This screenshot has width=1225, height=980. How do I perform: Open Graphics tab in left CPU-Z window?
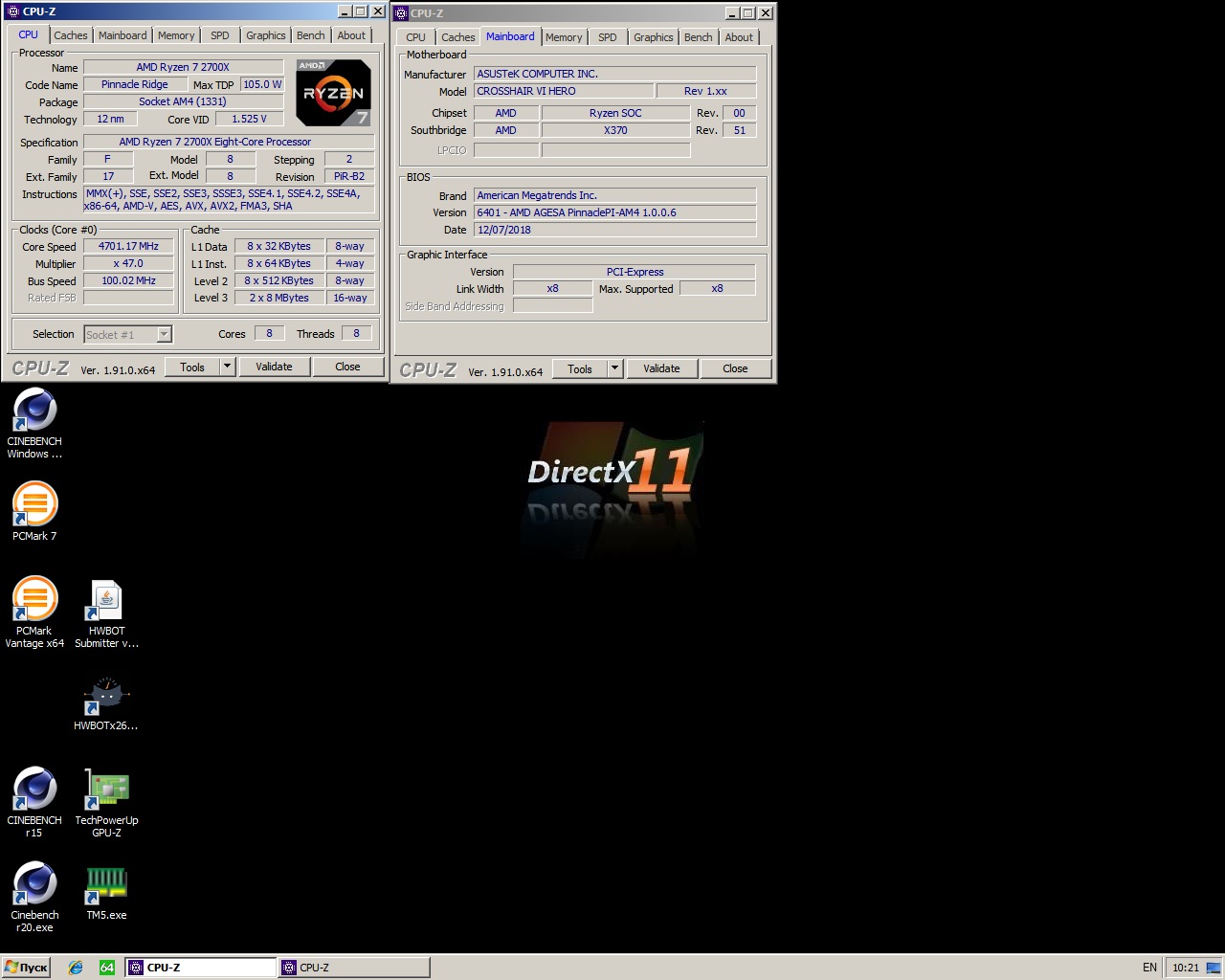click(x=265, y=35)
